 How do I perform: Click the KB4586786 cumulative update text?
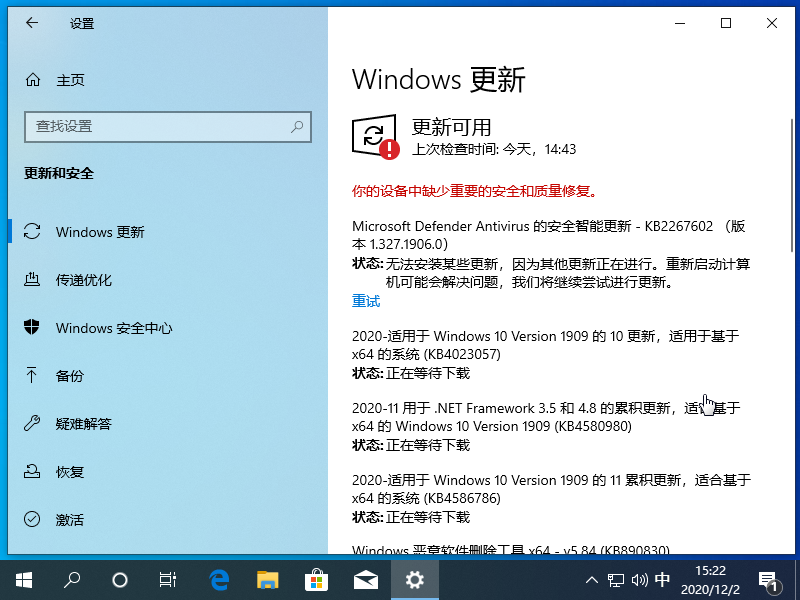[552, 489]
